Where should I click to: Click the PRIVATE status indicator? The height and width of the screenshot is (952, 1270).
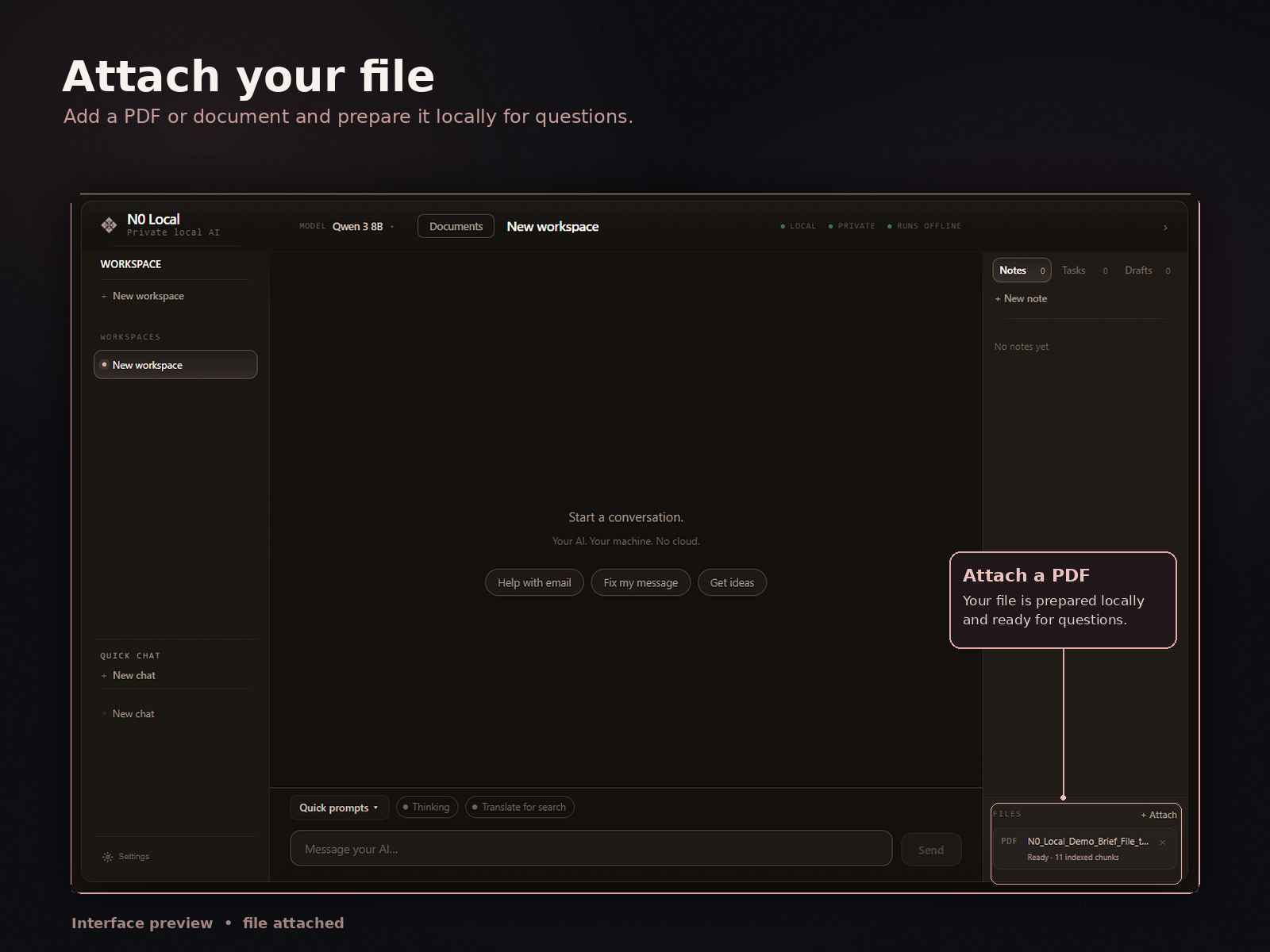852,226
